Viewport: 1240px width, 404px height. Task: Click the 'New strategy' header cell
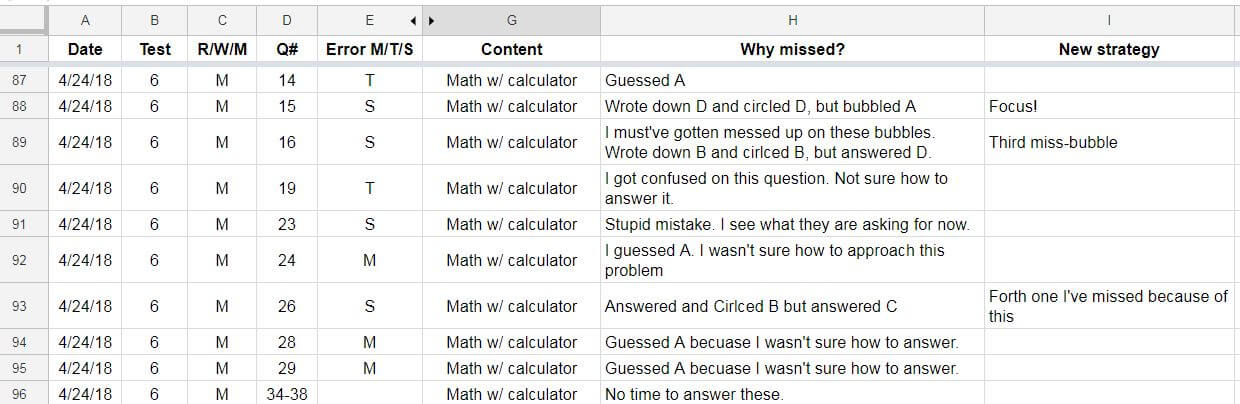click(1112, 49)
